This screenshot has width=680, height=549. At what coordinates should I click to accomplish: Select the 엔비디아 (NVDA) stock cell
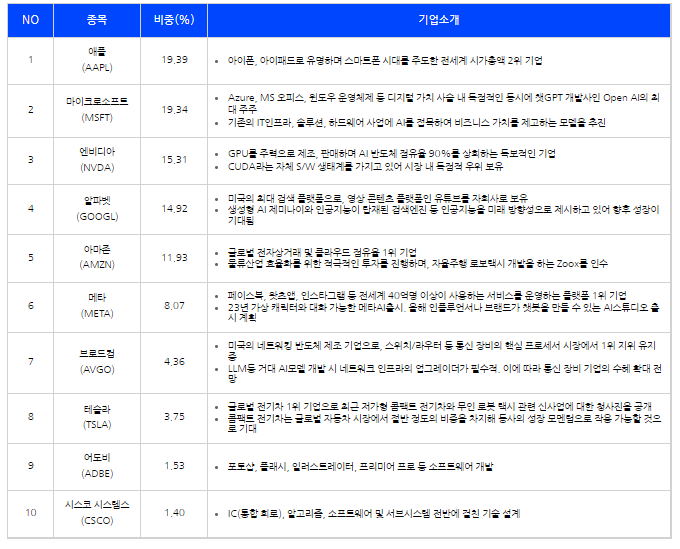pyautogui.click(x=97, y=160)
